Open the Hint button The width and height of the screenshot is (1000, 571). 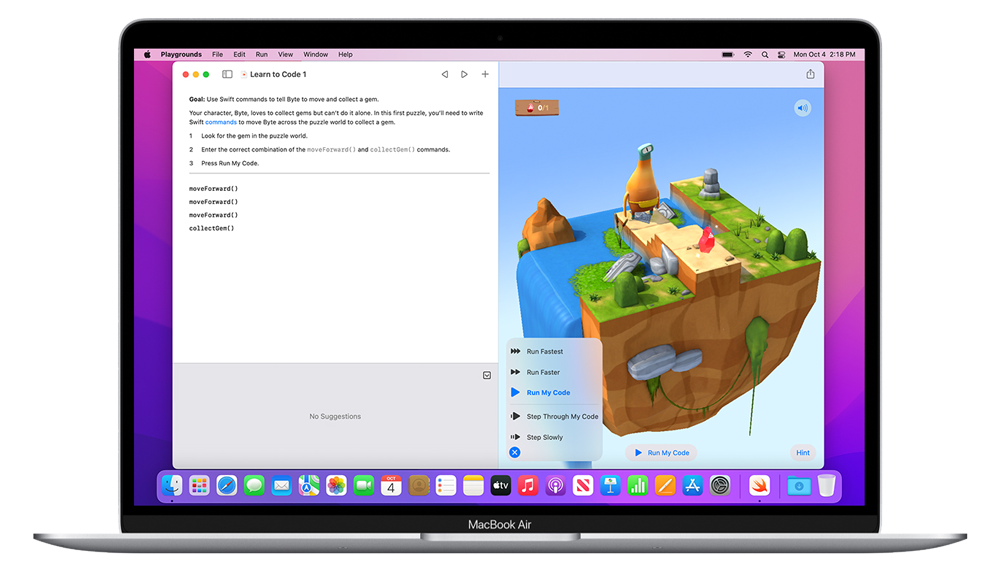[803, 452]
